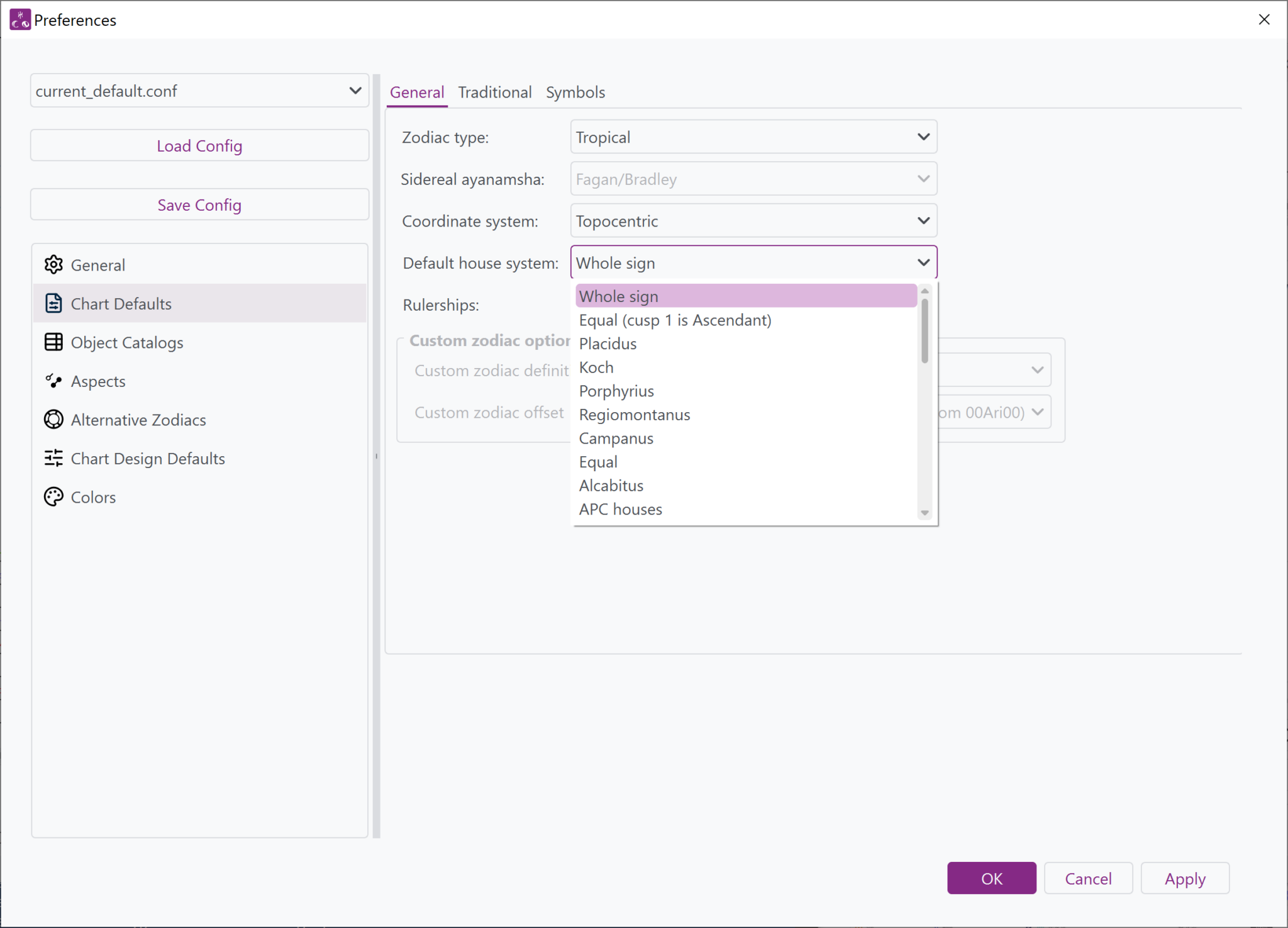Select the Chart Defaults section

pos(121,303)
